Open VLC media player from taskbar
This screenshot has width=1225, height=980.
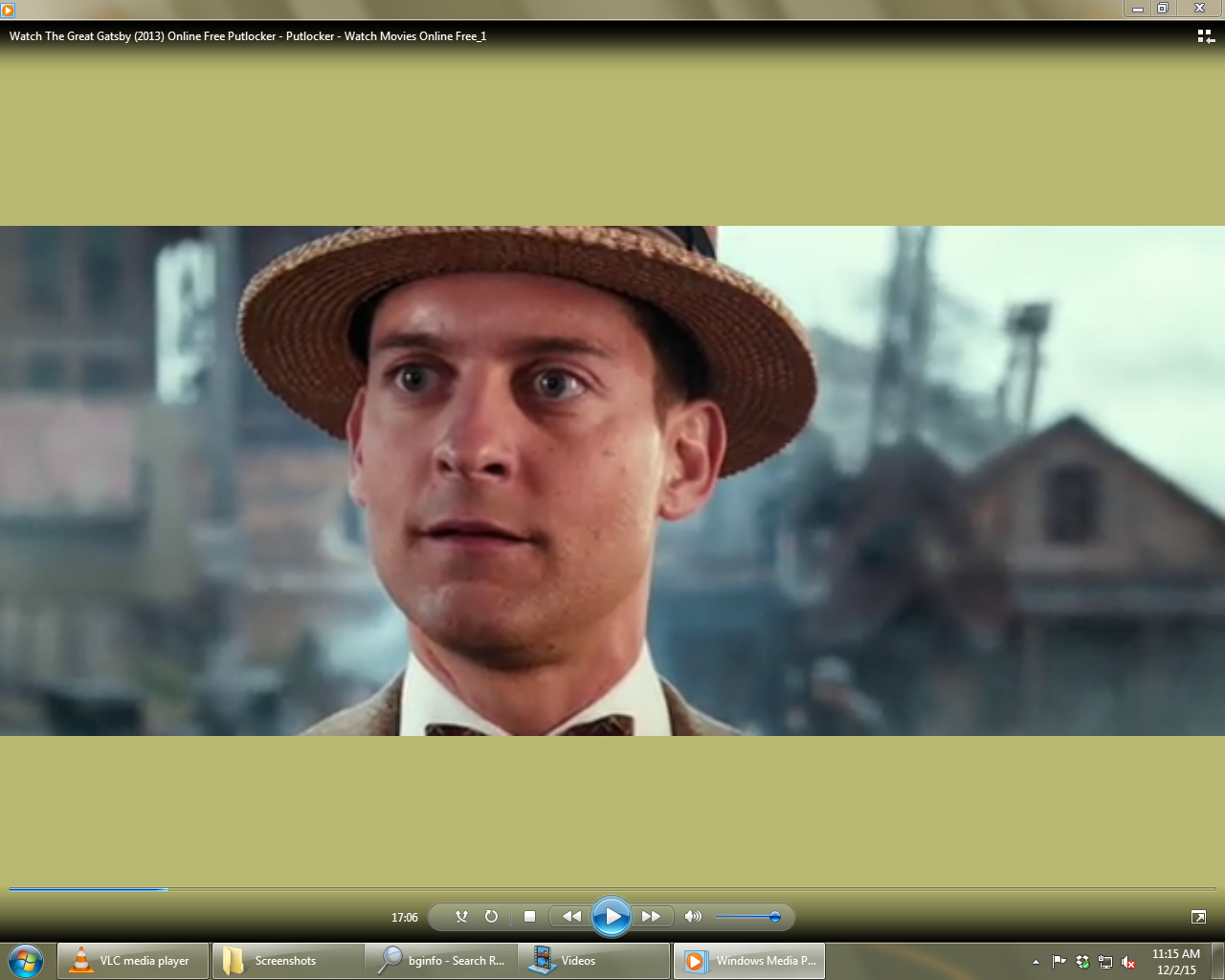pyautogui.click(x=133, y=961)
